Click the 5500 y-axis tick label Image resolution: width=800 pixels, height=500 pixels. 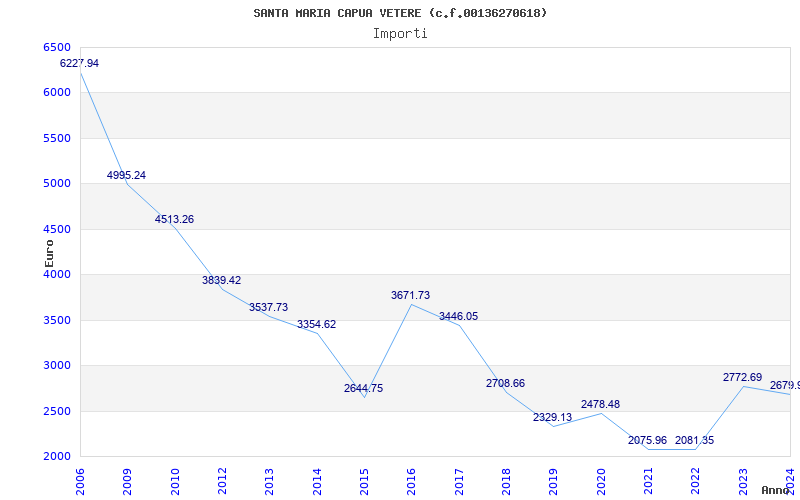(x=57, y=138)
